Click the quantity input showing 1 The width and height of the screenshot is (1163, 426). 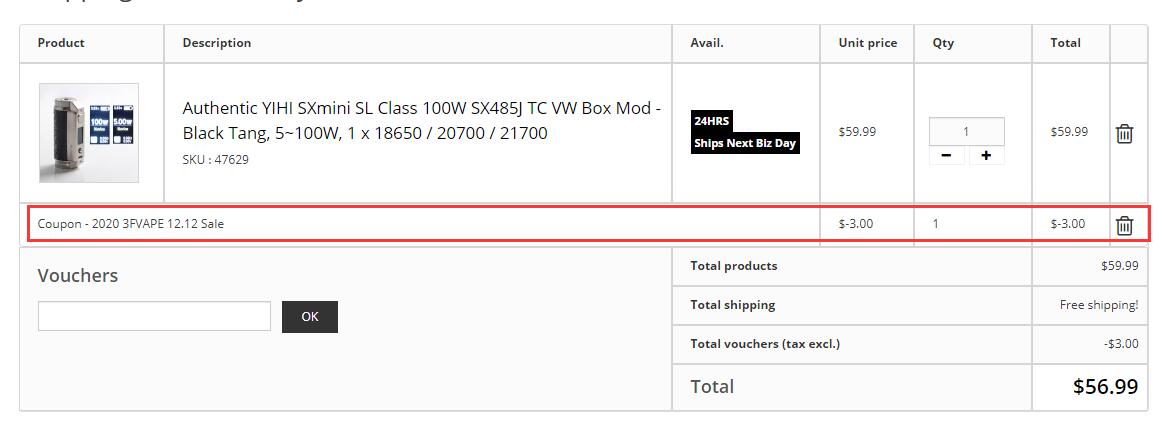click(966, 131)
